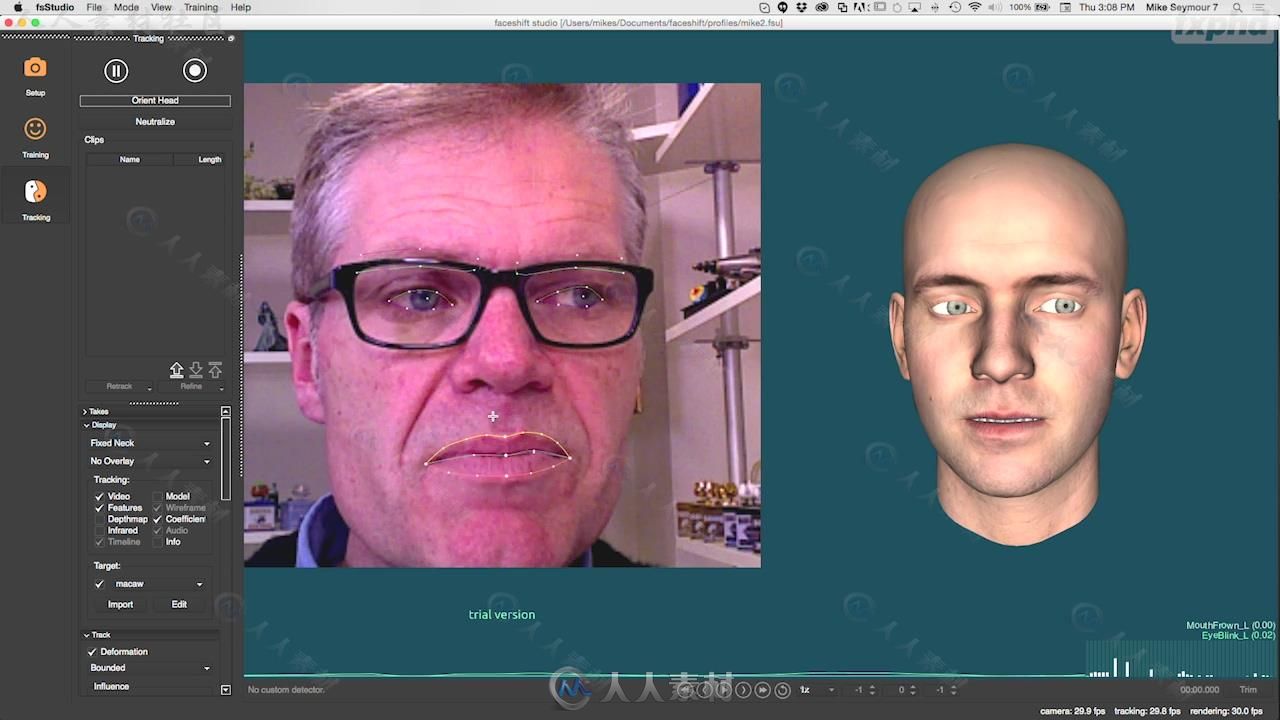Open the Dropbox menu bar icon
The height and width of the screenshot is (720, 1280).
pos(802,7)
